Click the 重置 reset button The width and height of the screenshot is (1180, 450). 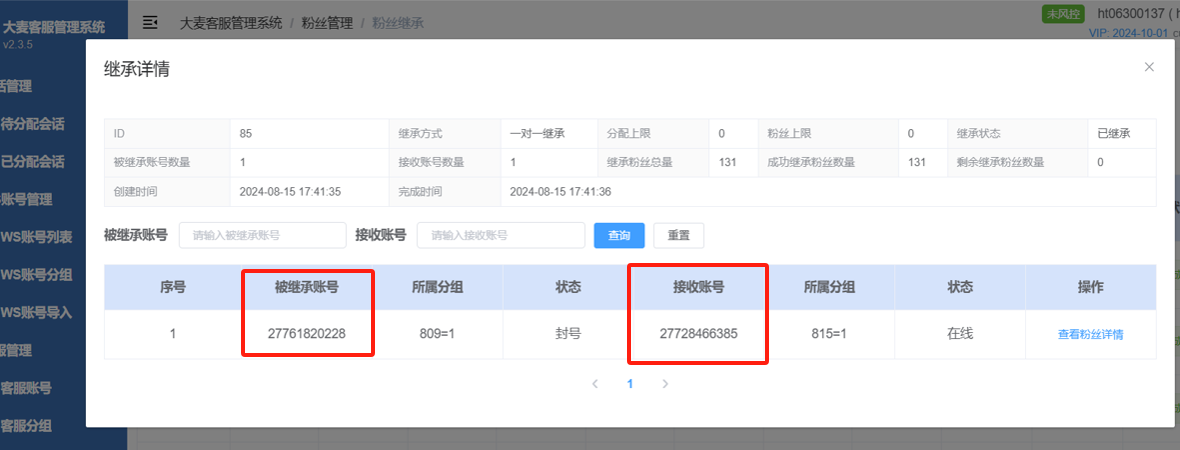click(678, 235)
